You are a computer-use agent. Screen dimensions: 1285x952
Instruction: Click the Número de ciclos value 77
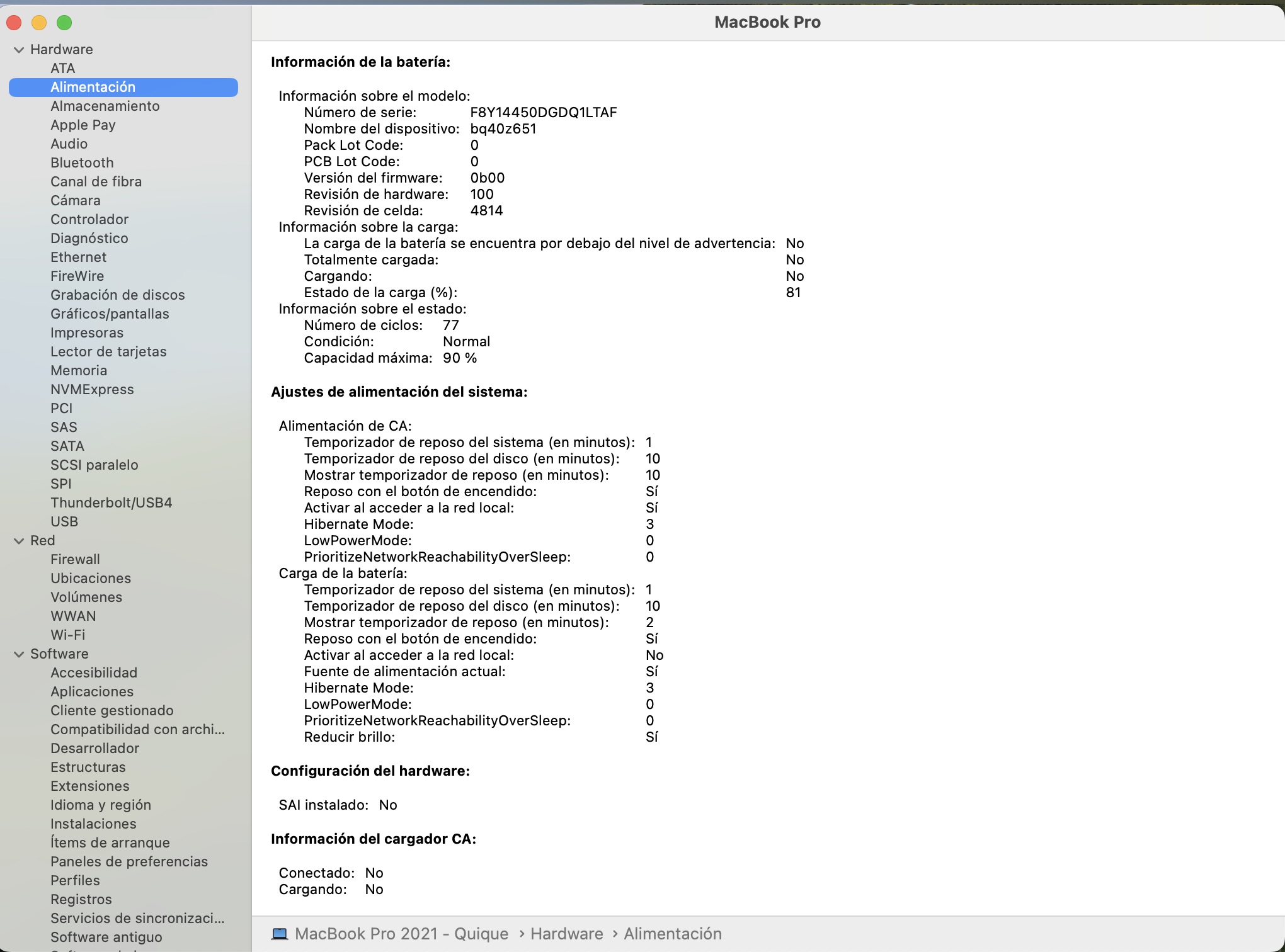tap(451, 326)
